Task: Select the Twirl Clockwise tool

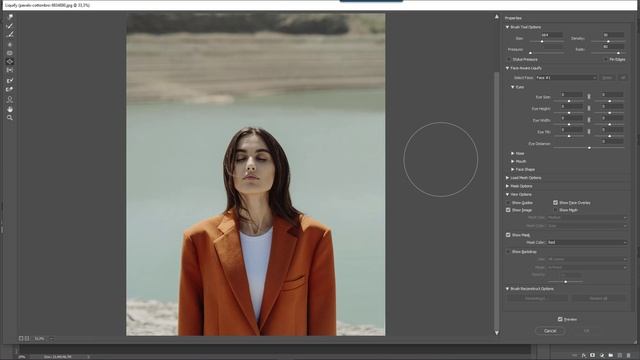Action: 10,44
